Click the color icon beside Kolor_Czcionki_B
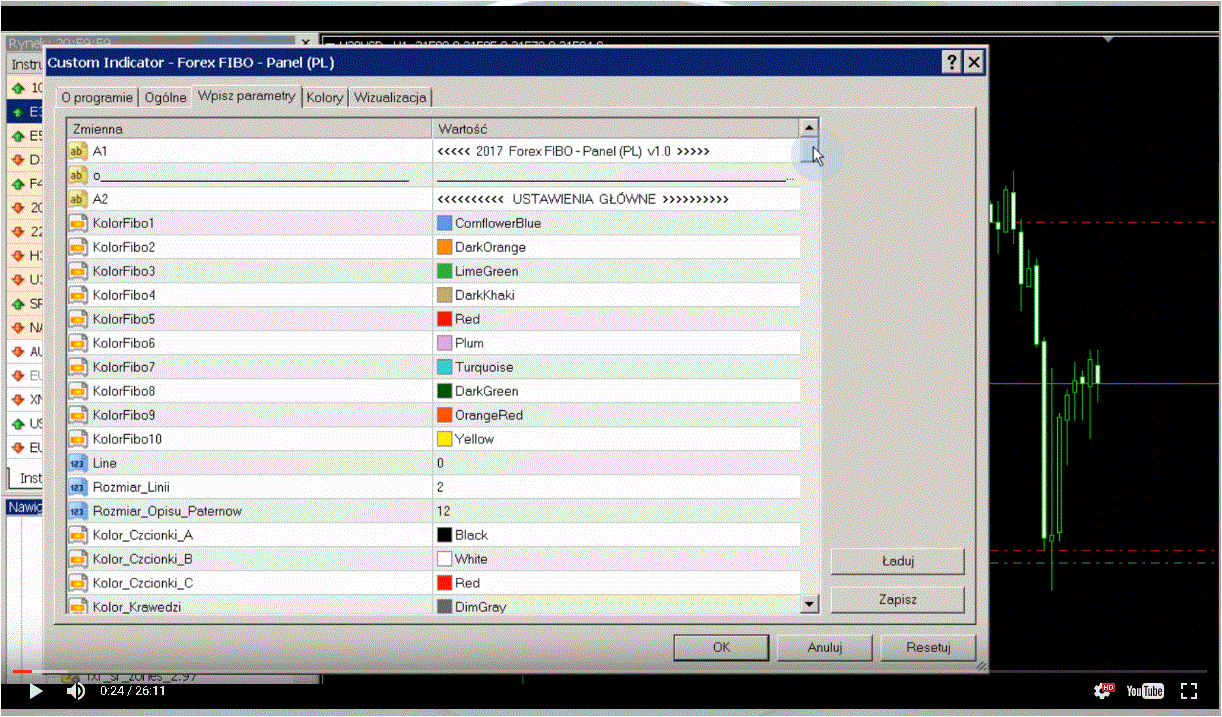 (78, 559)
